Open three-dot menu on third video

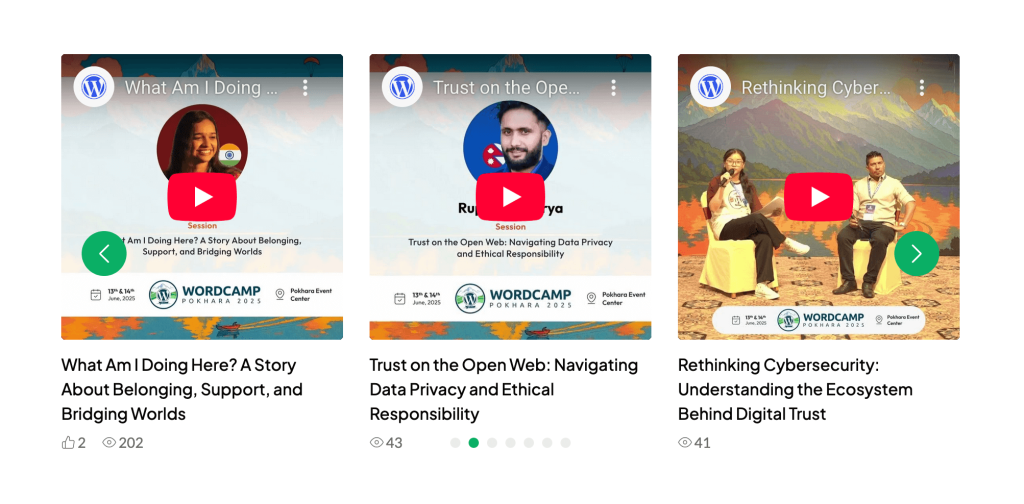pyautogui.click(x=921, y=87)
